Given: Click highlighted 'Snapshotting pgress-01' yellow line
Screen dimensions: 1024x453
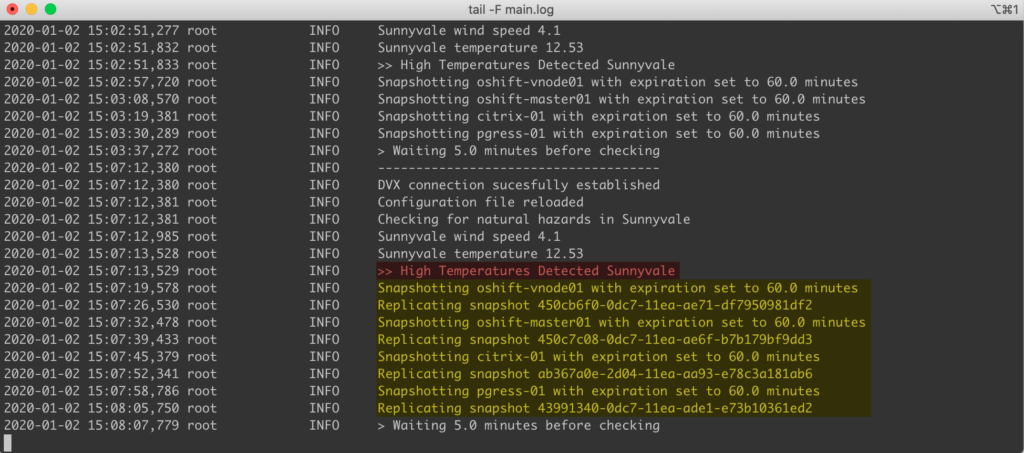Looking at the screenshot, I should pyautogui.click(x=598, y=391).
